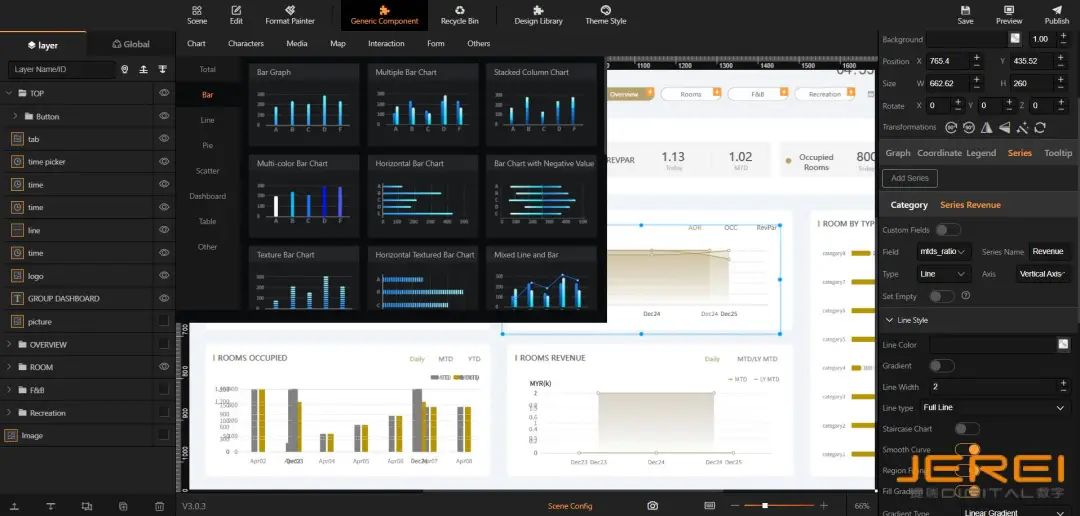Click the screenshot camera icon
The height and width of the screenshot is (516, 1080).
(653, 506)
